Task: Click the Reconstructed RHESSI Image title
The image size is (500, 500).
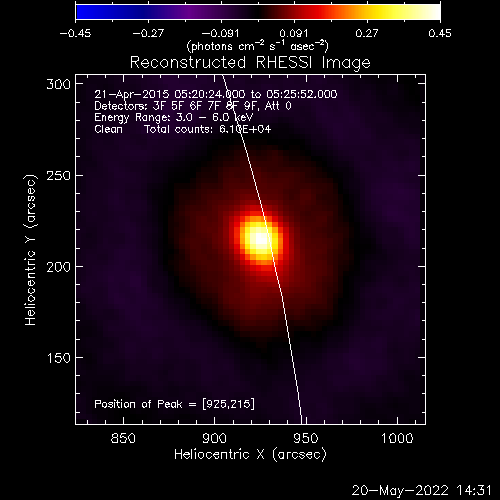Action: point(250,63)
